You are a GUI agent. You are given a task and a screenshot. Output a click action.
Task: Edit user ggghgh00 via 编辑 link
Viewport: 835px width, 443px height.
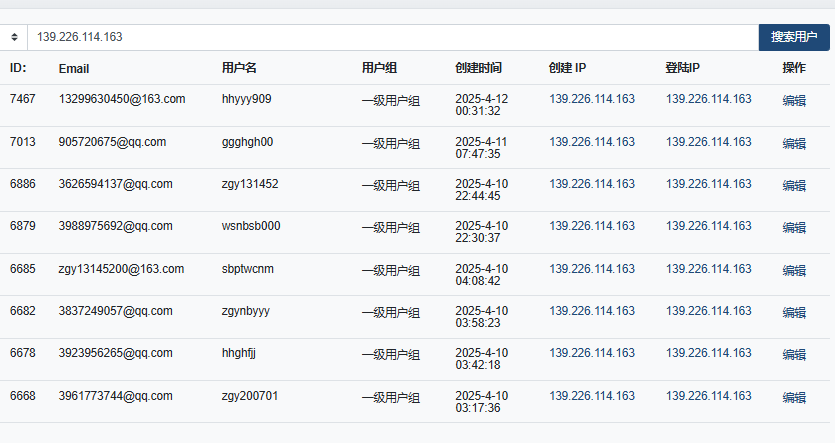(x=794, y=144)
